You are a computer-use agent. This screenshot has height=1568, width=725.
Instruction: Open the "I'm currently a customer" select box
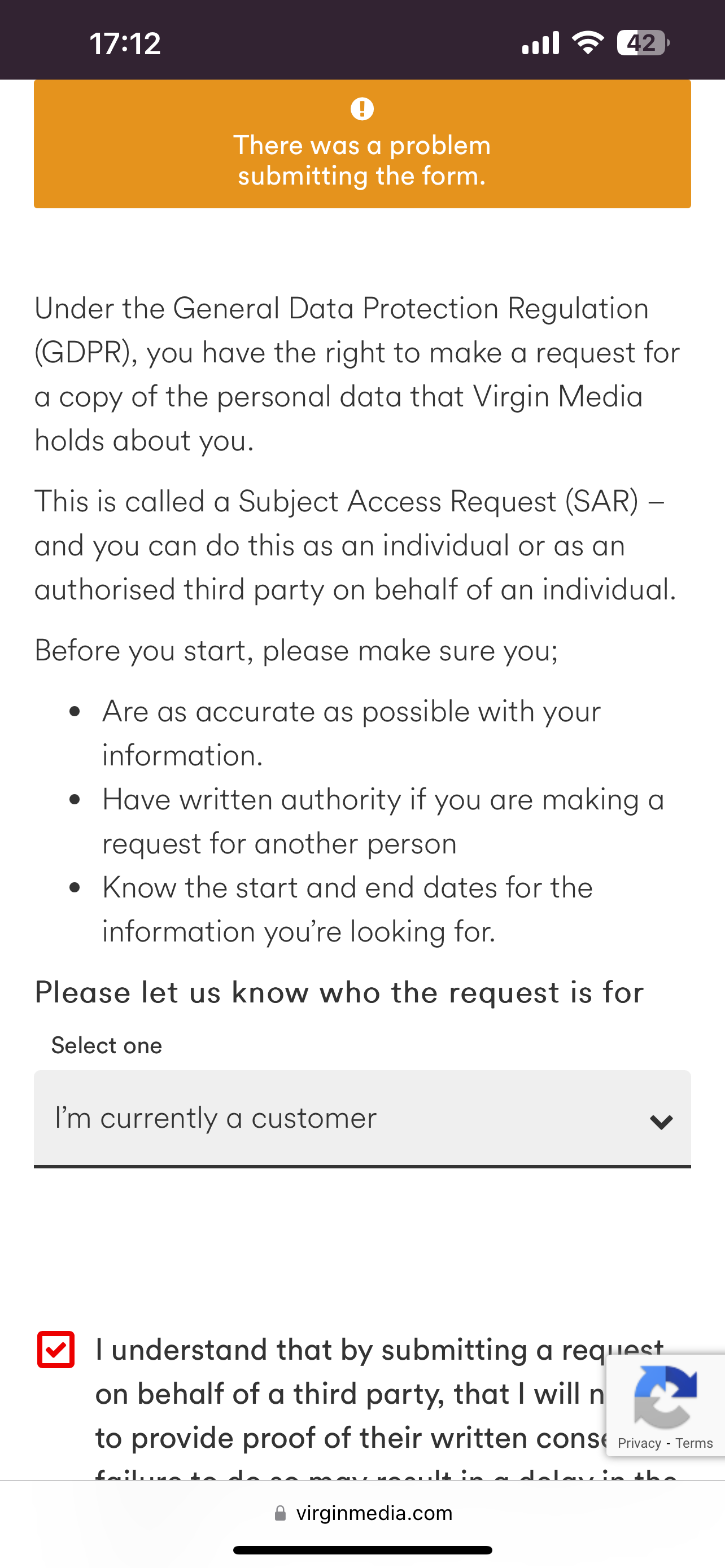pyautogui.click(x=341, y=1119)
